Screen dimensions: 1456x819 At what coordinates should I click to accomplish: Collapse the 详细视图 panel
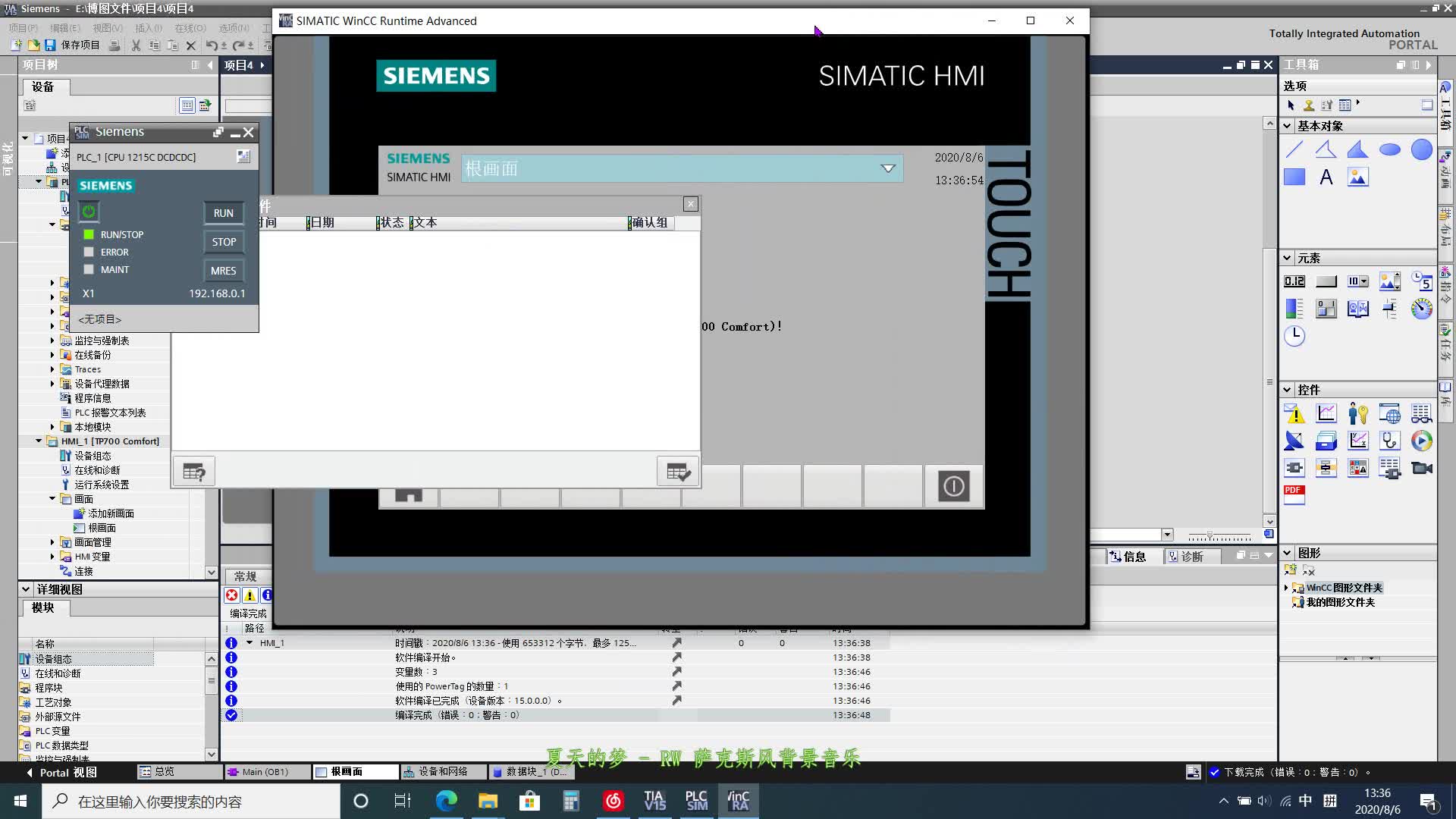coord(26,589)
